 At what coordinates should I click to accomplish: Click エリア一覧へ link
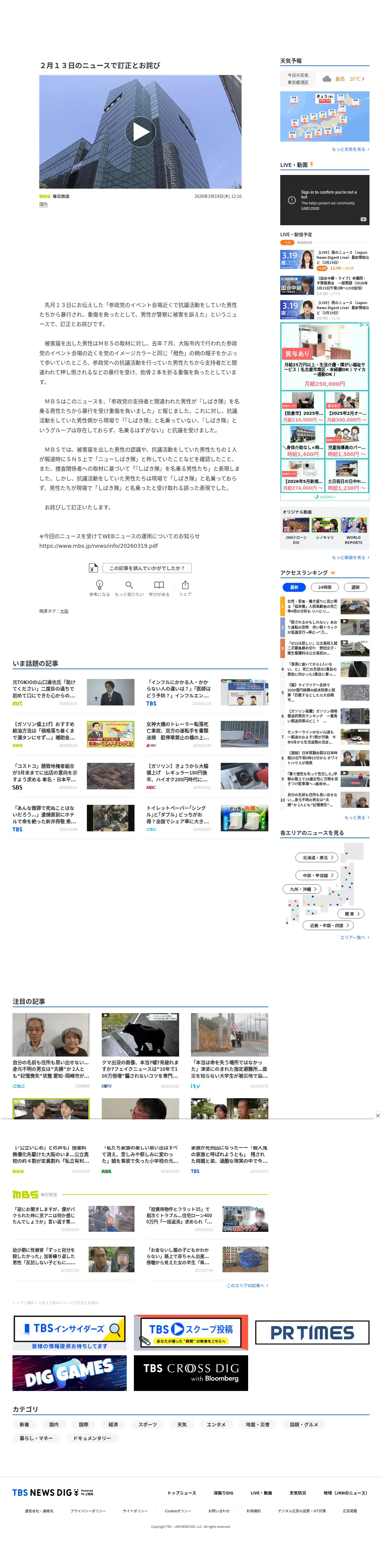pyautogui.click(x=354, y=938)
